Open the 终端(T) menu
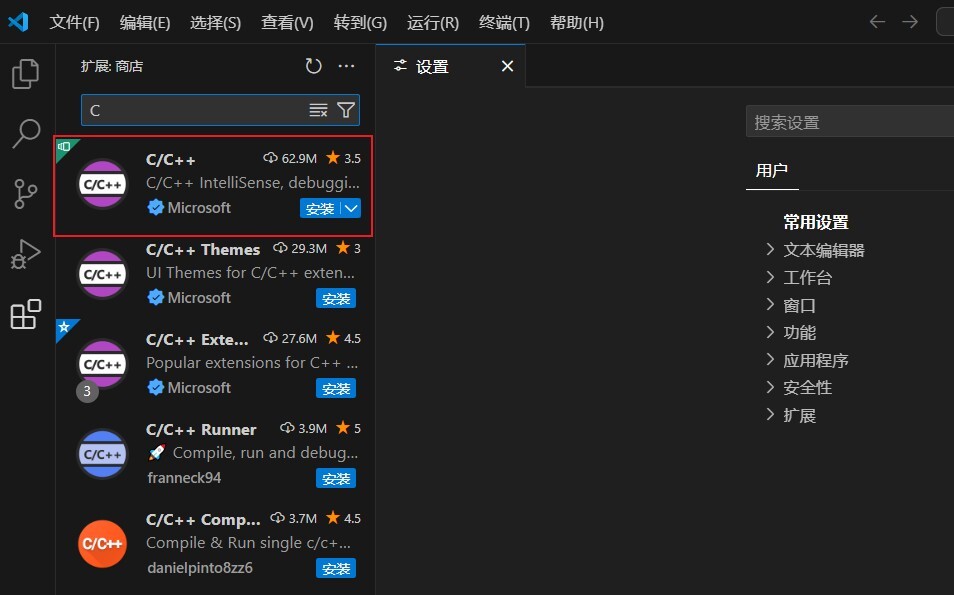The width and height of the screenshot is (954, 595). pos(504,23)
